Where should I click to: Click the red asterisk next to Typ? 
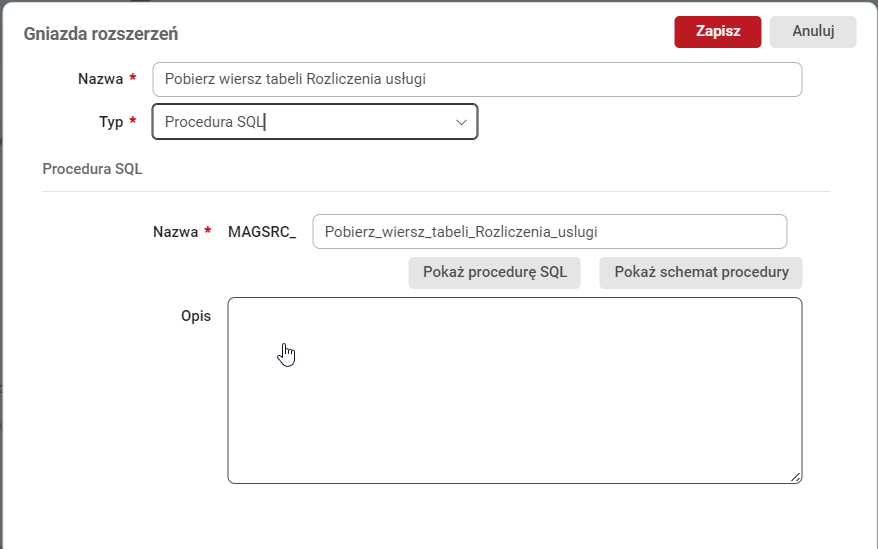(133, 122)
